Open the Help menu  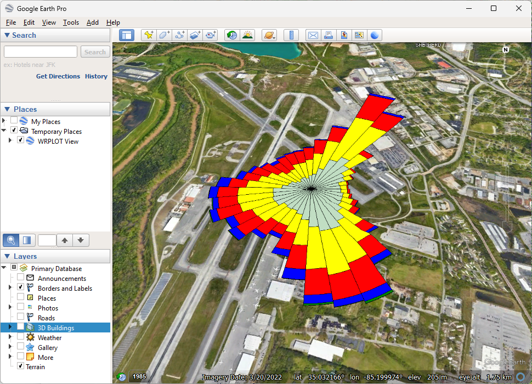click(x=113, y=22)
